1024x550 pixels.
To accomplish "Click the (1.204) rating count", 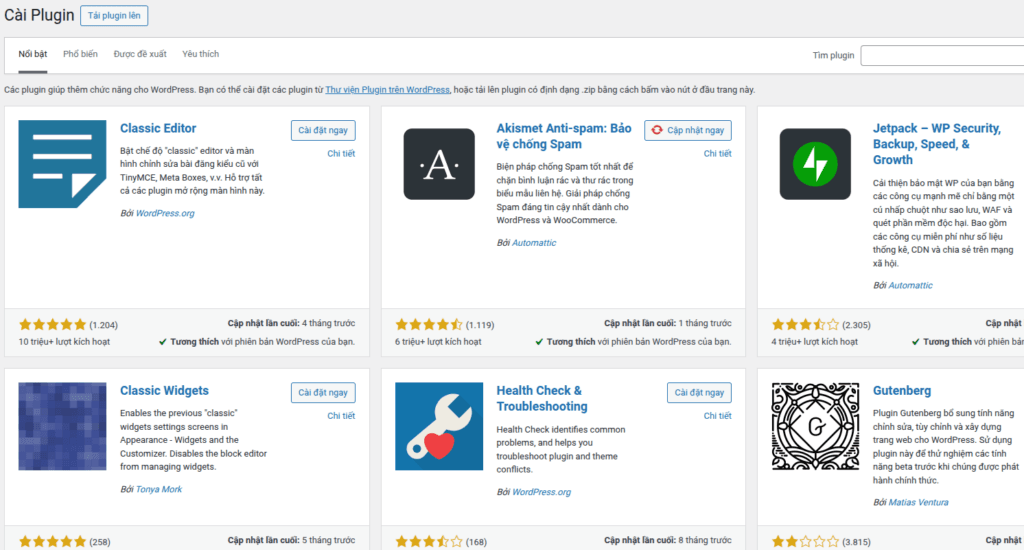I will pos(104,325).
